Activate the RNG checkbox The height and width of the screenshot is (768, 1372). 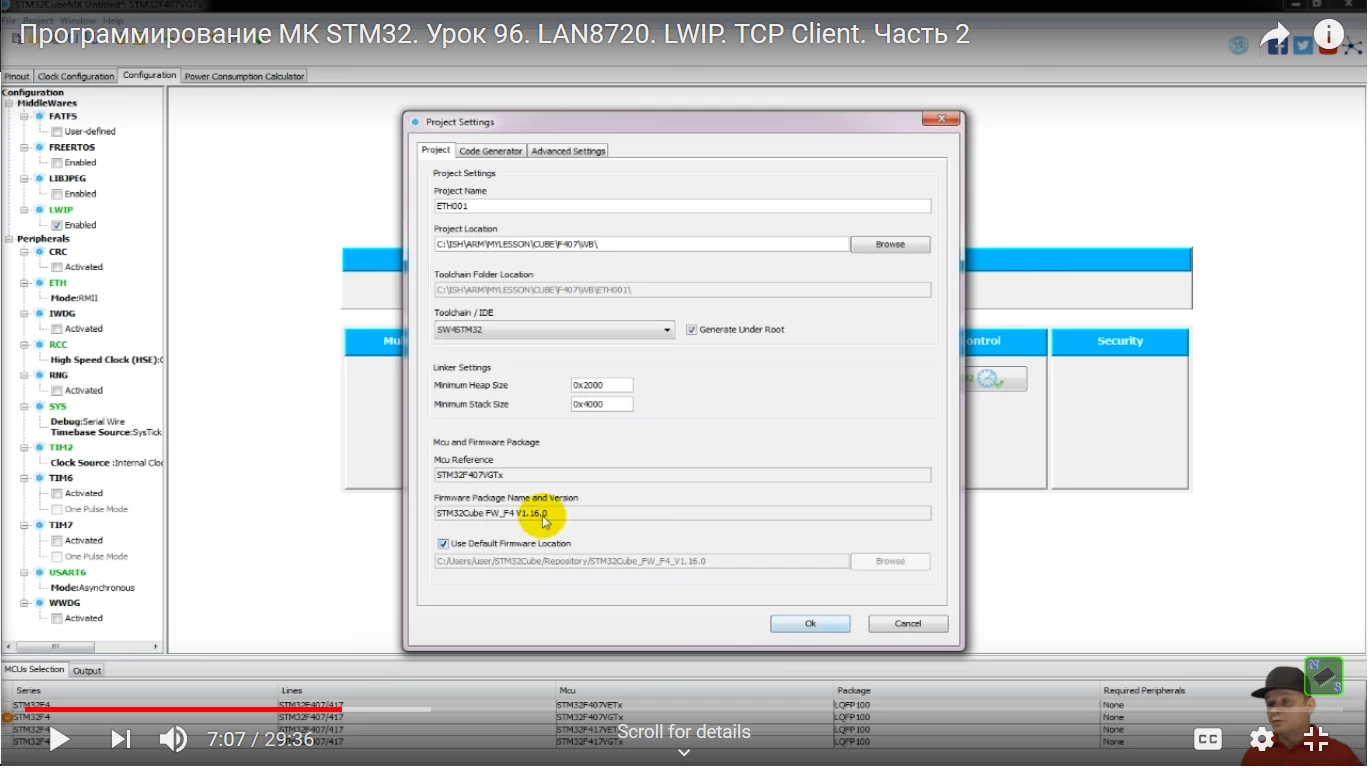tap(57, 391)
